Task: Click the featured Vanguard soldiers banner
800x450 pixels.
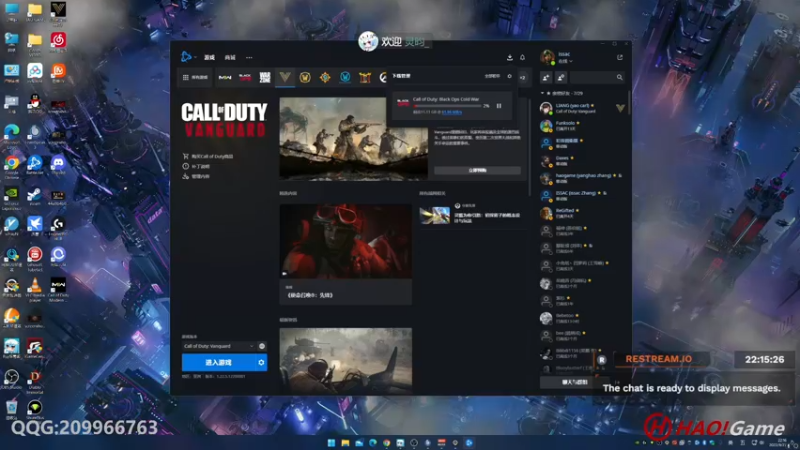Action: coord(354,139)
